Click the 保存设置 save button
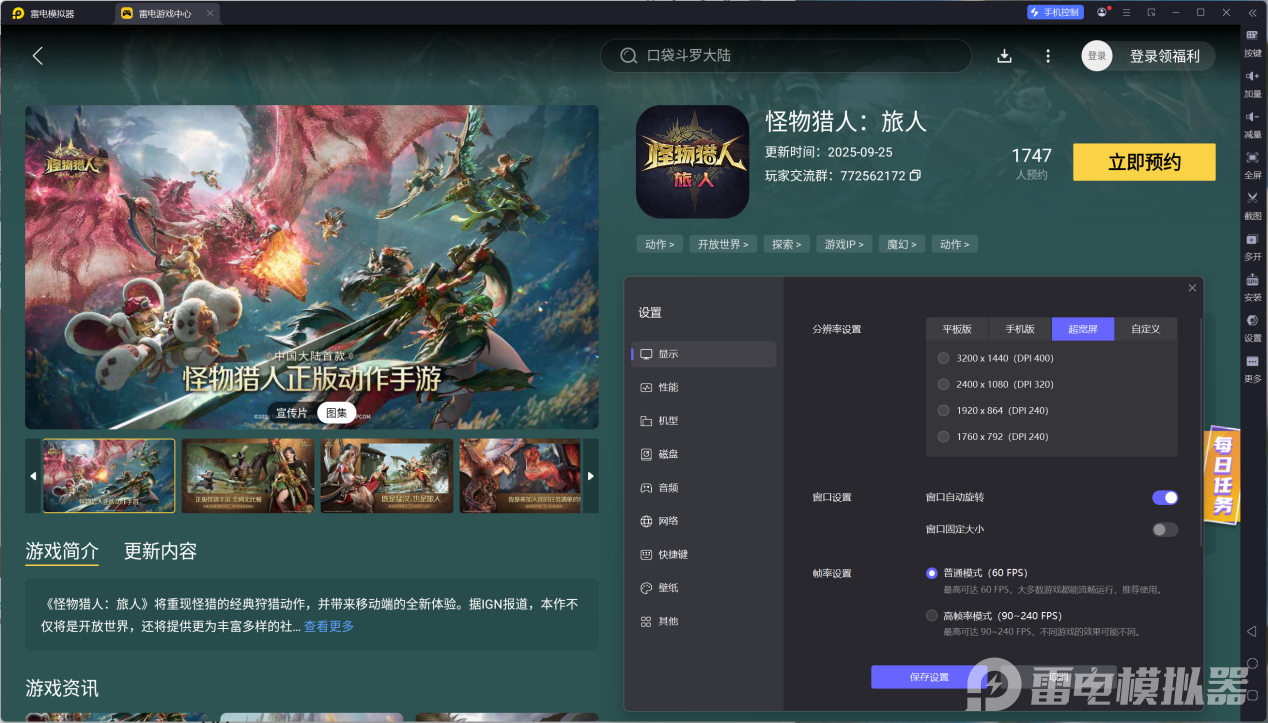Screen dimensions: 1268x723 [929, 677]
